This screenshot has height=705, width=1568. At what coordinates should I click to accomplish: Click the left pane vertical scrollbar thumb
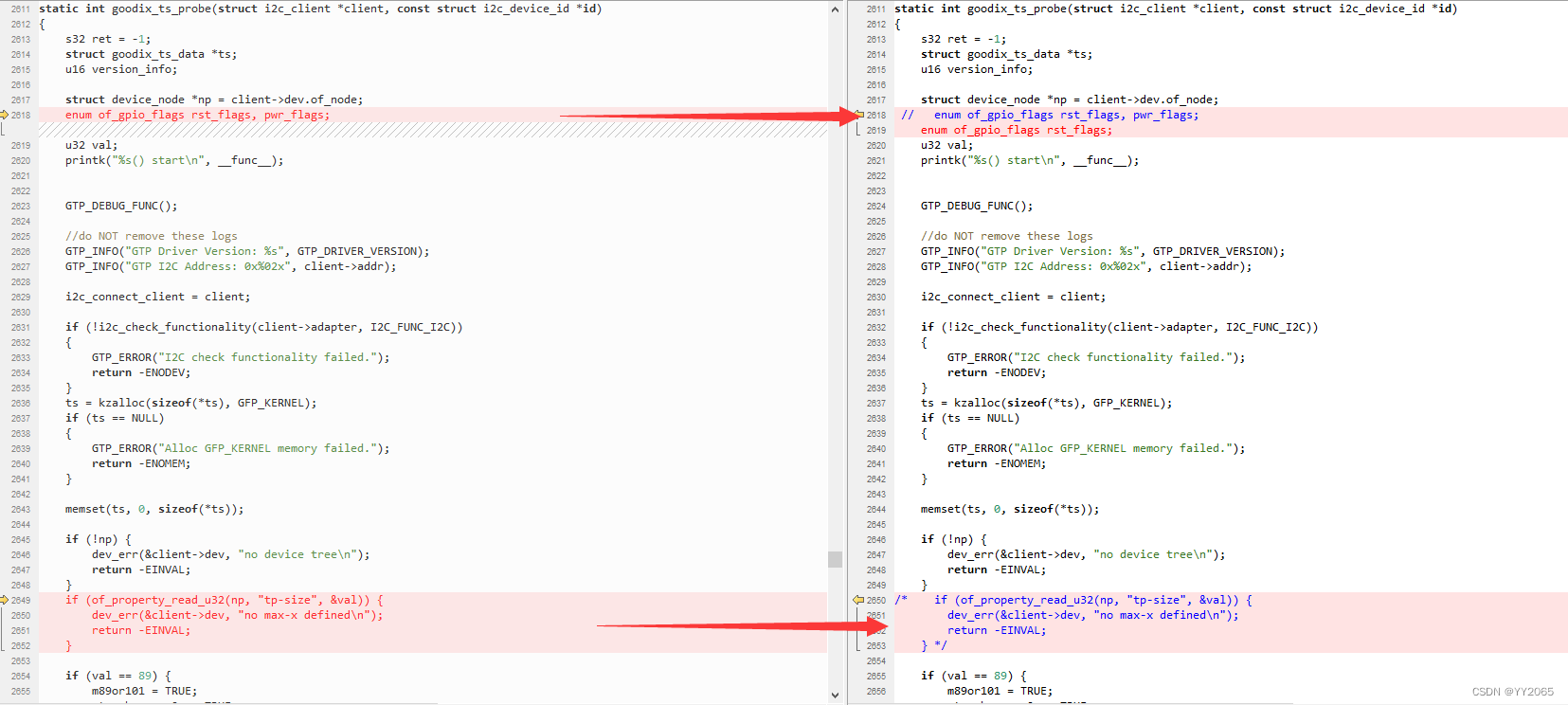coord(835,559)
